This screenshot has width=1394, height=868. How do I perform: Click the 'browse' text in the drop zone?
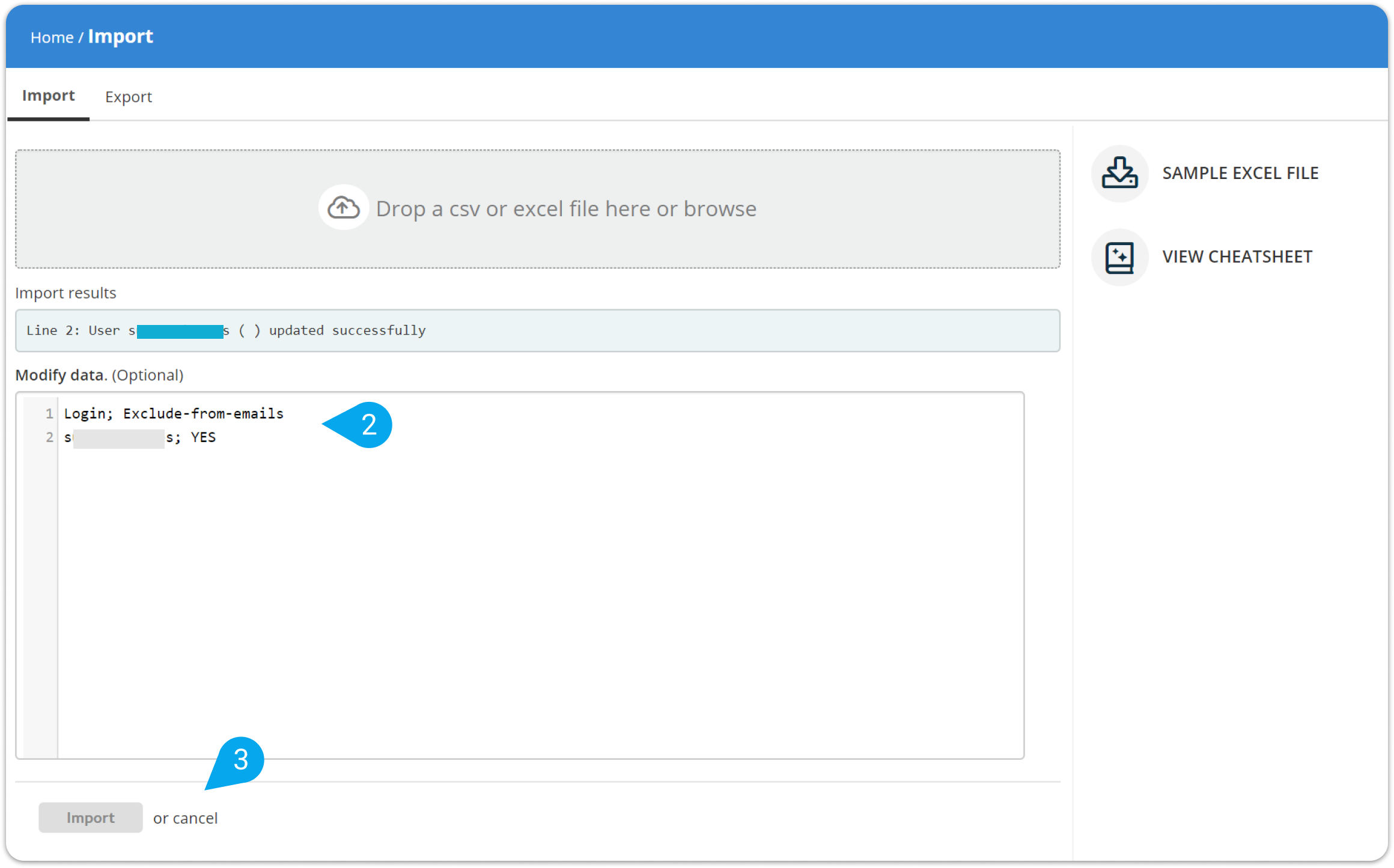pyautogui.click(x=720, y=209)
